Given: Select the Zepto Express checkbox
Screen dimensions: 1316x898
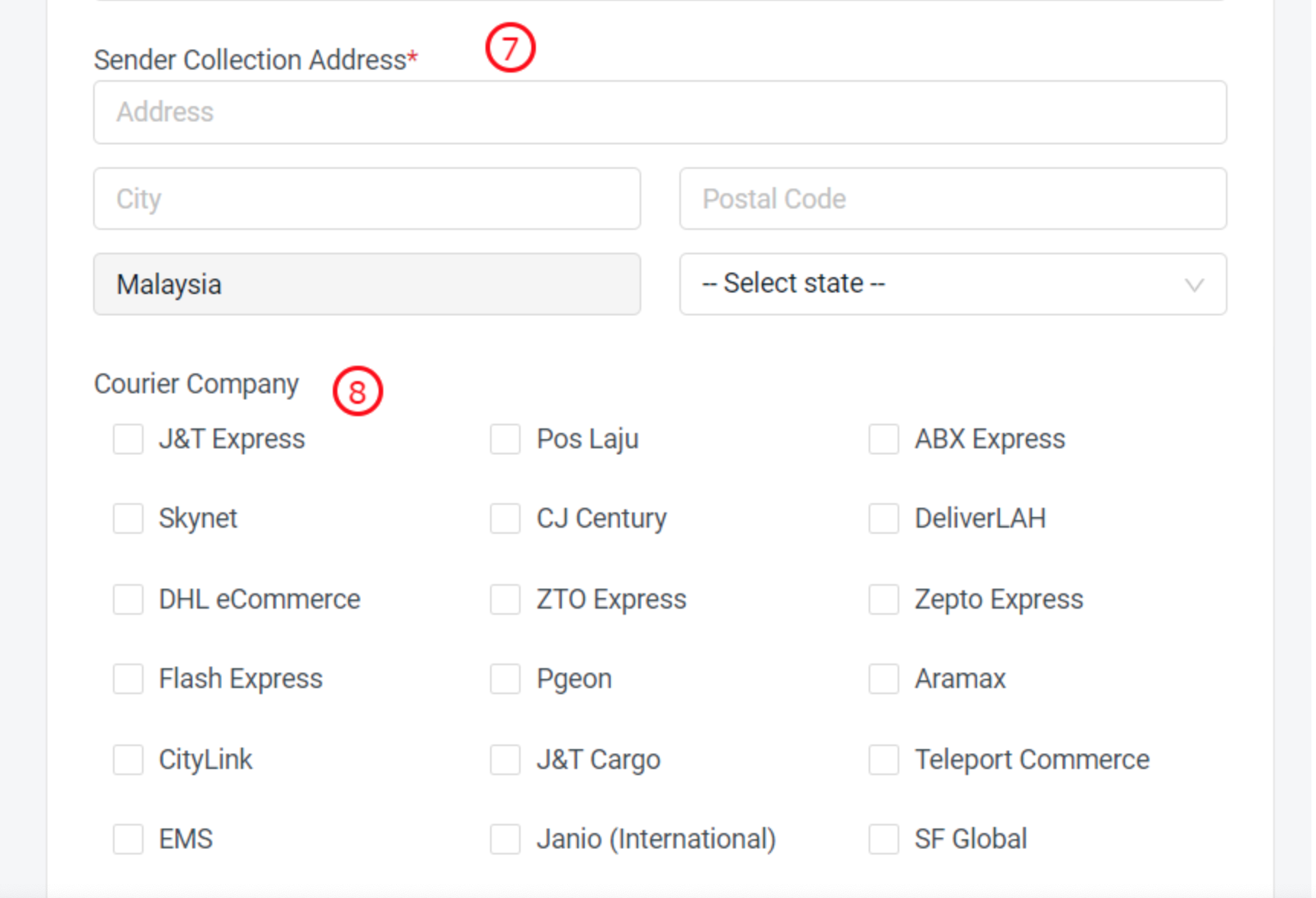Looking at the screenshot, I should (x=884, y=599).
